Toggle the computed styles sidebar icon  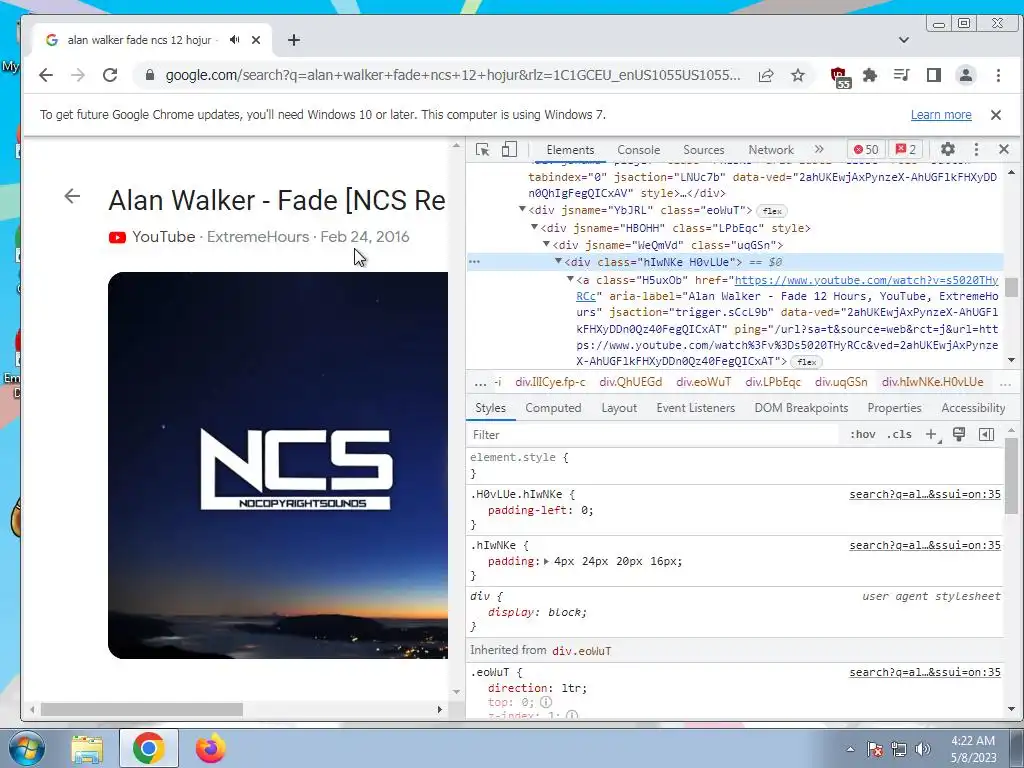click(x=986, y=435)
